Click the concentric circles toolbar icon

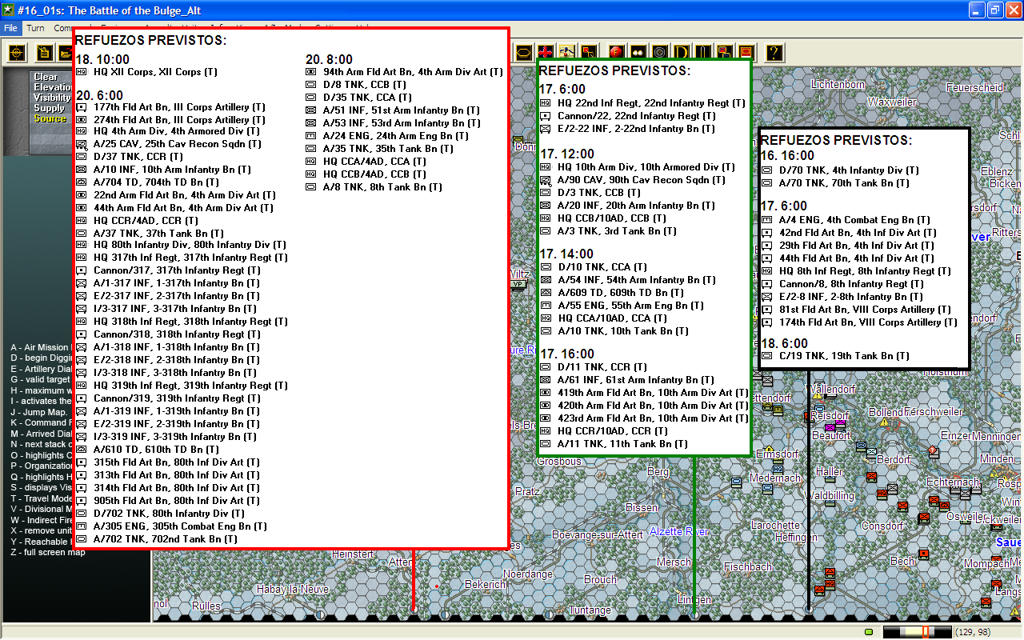tap(660, 51)
